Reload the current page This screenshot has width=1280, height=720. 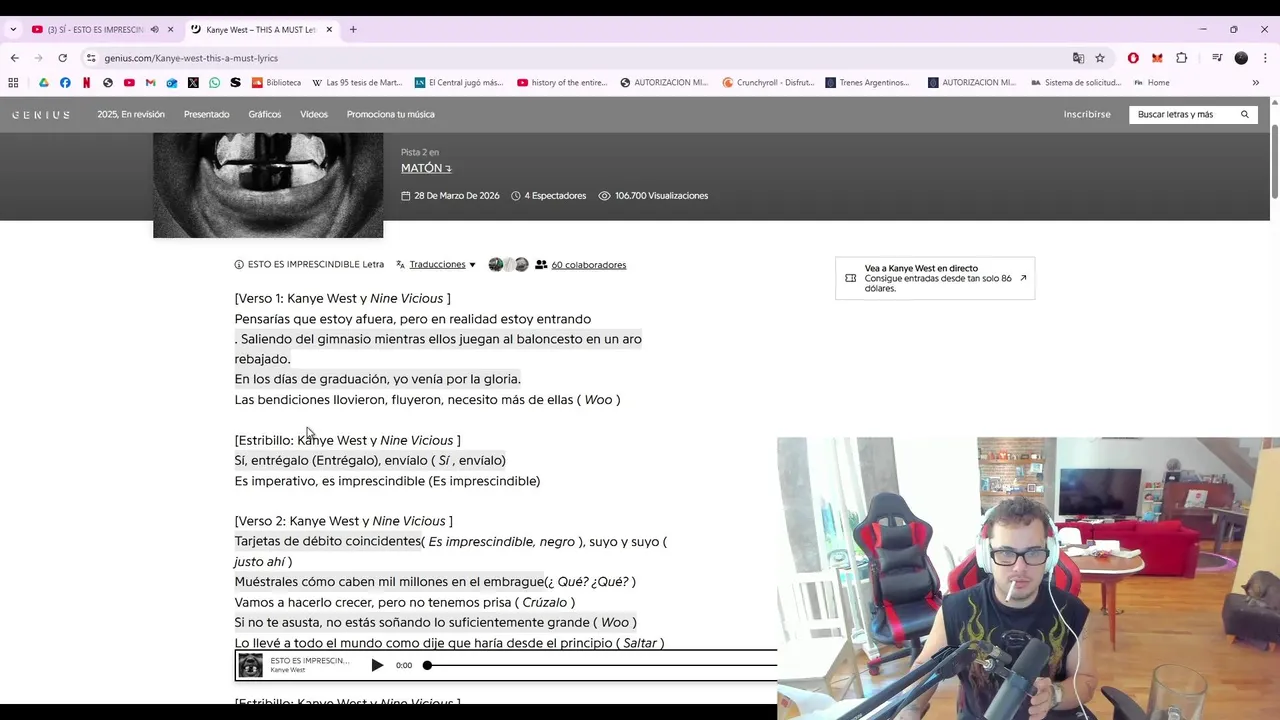coord(62,58)
